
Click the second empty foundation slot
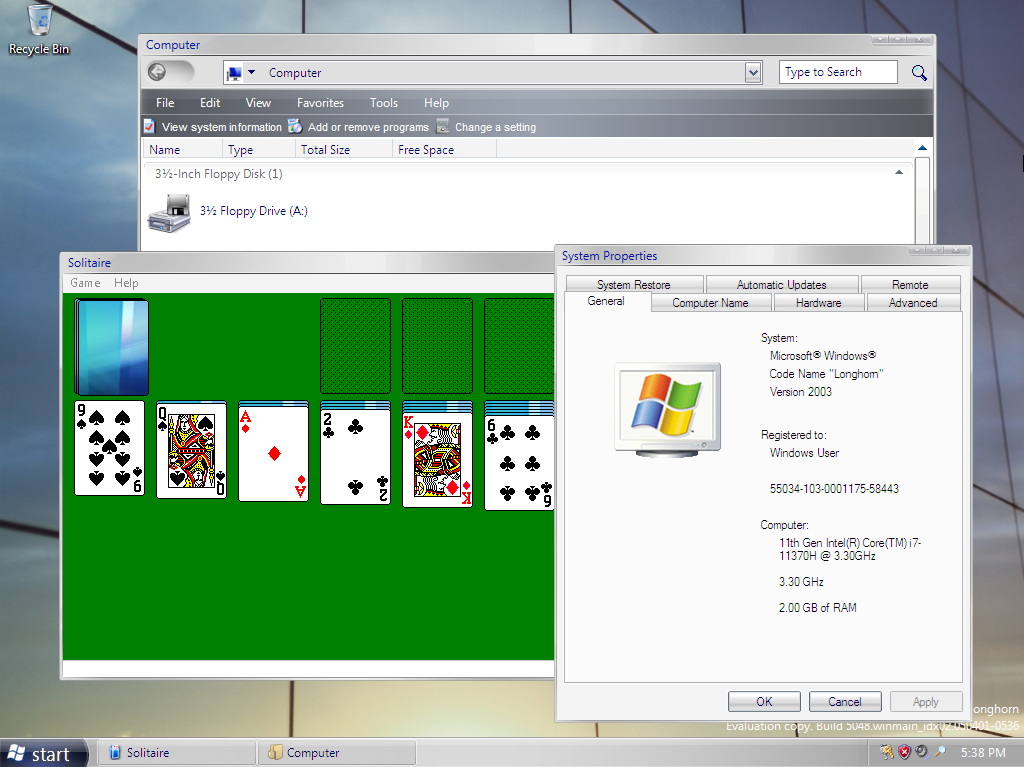pyautogui.click(x=438, y=346)
